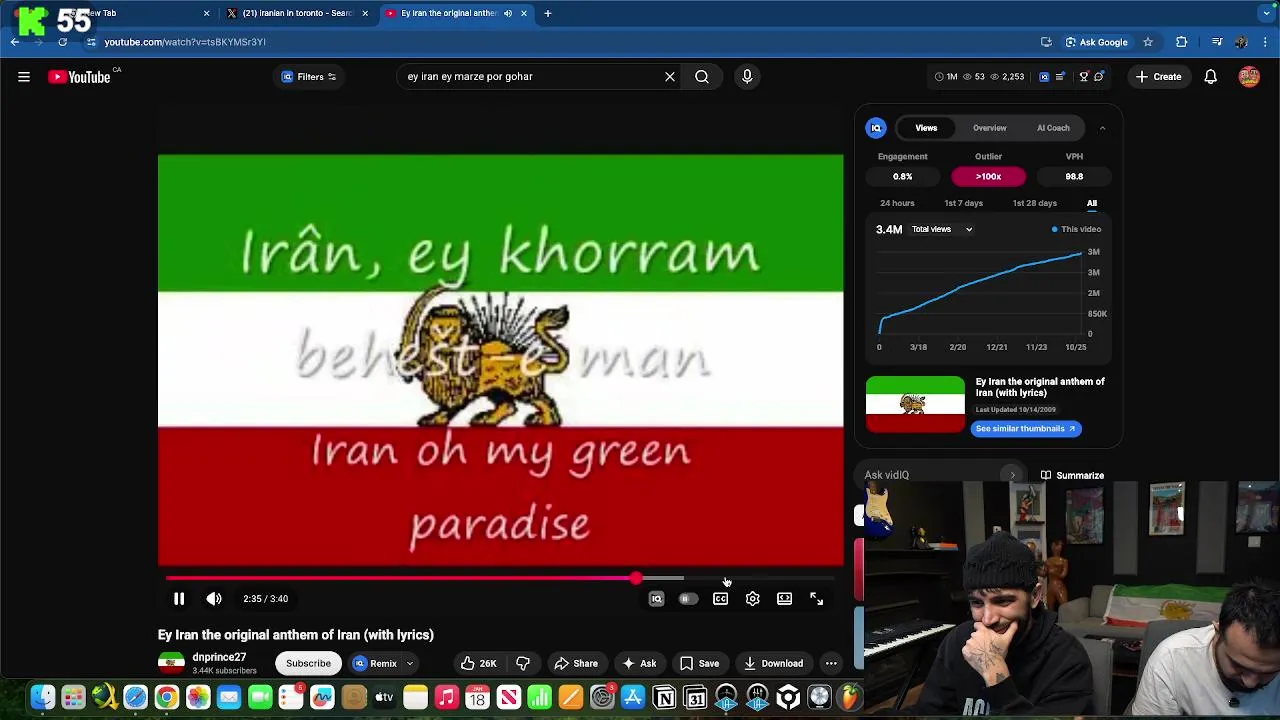
Task: Open the Chrome media controls icon
Action: click(x=1217, y=42)
